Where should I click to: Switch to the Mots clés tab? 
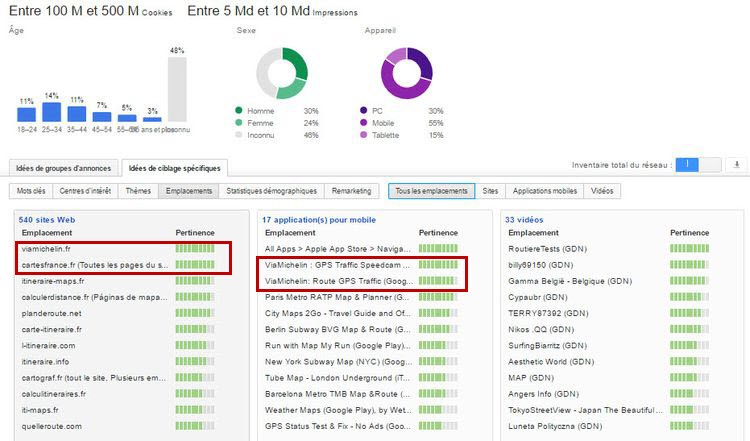tap(31, 191)
